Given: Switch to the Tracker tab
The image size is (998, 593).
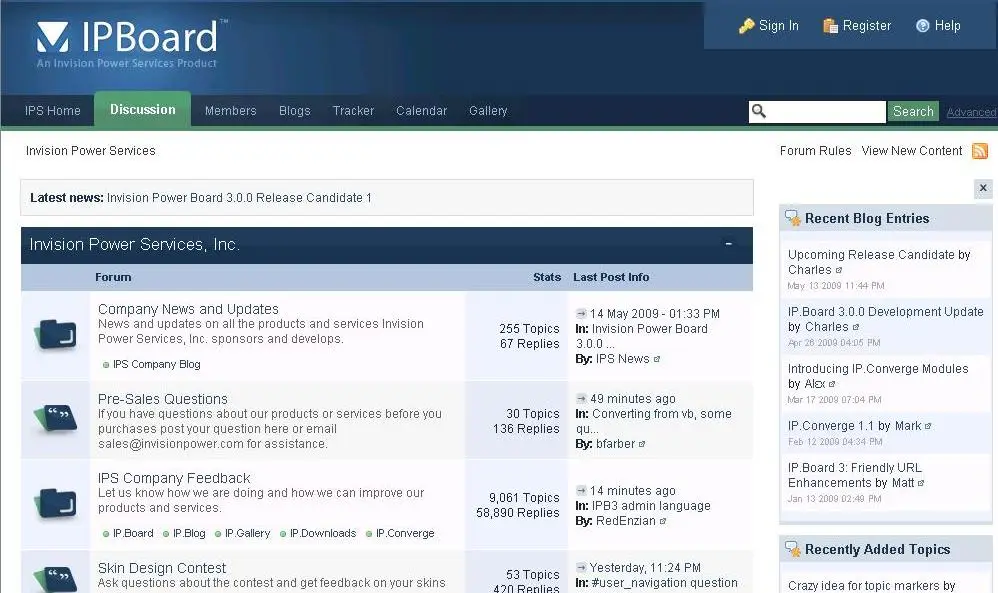Looking at the screenshot, I should [x=353, y=111].
